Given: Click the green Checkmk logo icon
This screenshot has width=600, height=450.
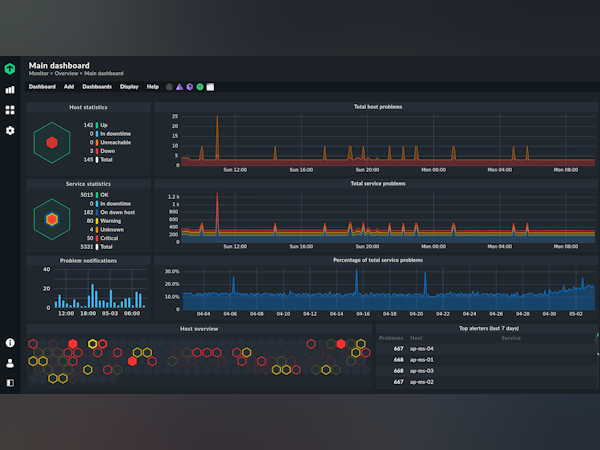Looking at the screenshot, I should pos(10,69).
